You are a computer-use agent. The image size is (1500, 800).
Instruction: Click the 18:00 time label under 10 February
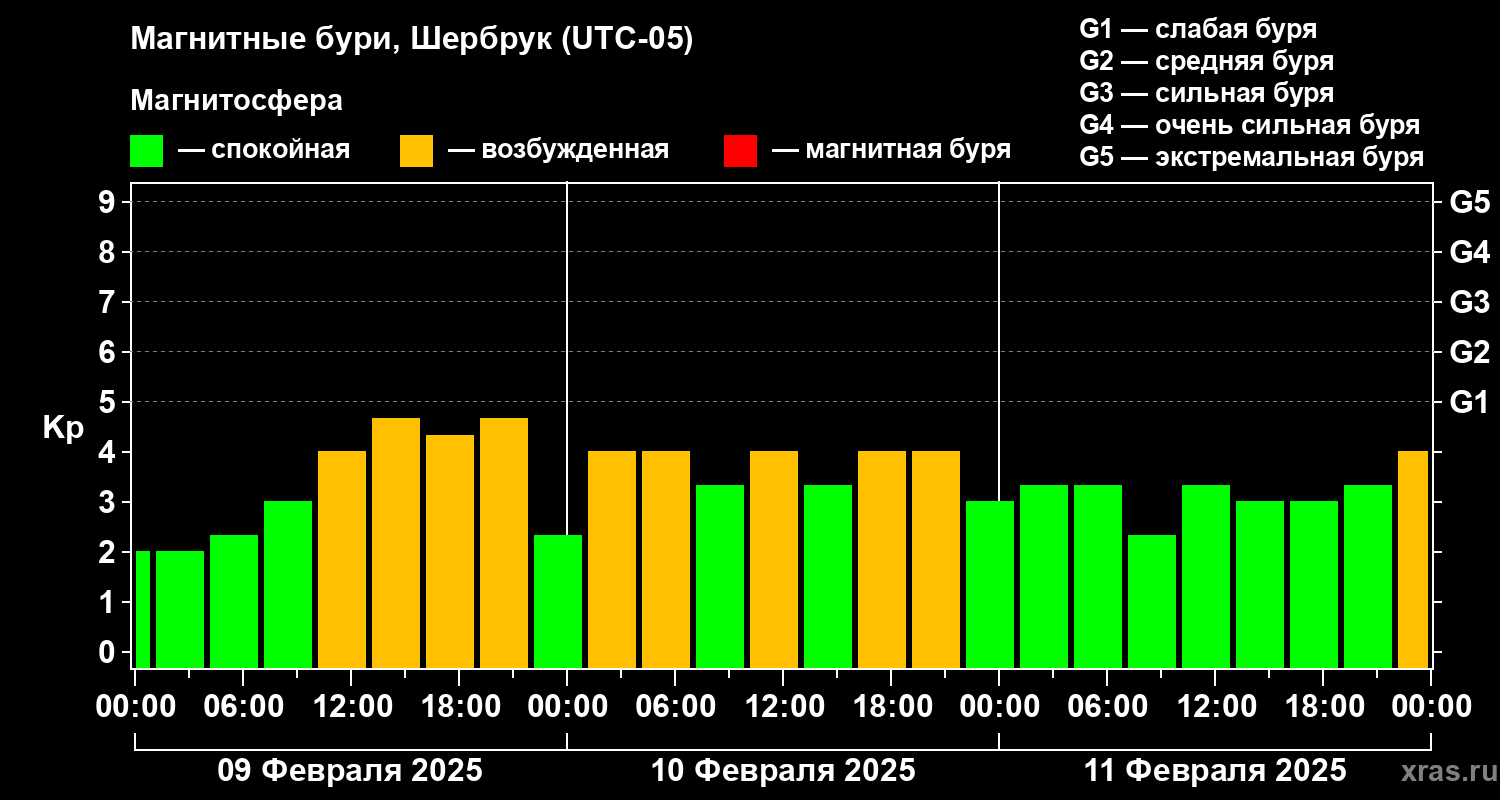(x=891, y=707)
